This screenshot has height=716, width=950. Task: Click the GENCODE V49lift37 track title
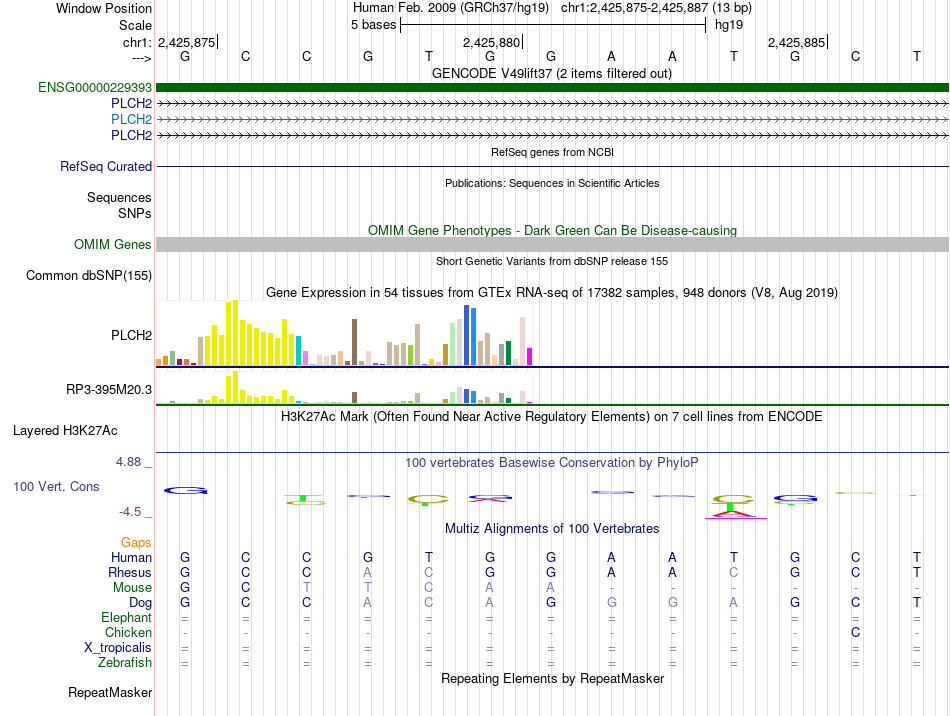tap(552, 73)
